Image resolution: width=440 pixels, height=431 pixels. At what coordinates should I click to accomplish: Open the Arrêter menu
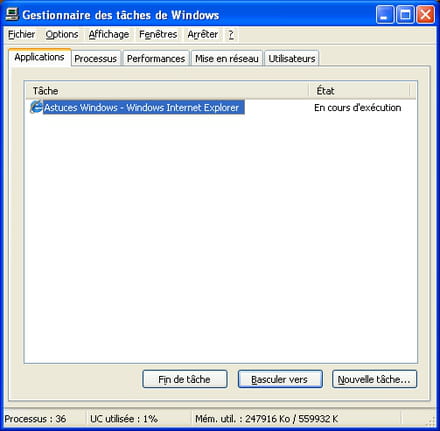[x=203, y=34]
